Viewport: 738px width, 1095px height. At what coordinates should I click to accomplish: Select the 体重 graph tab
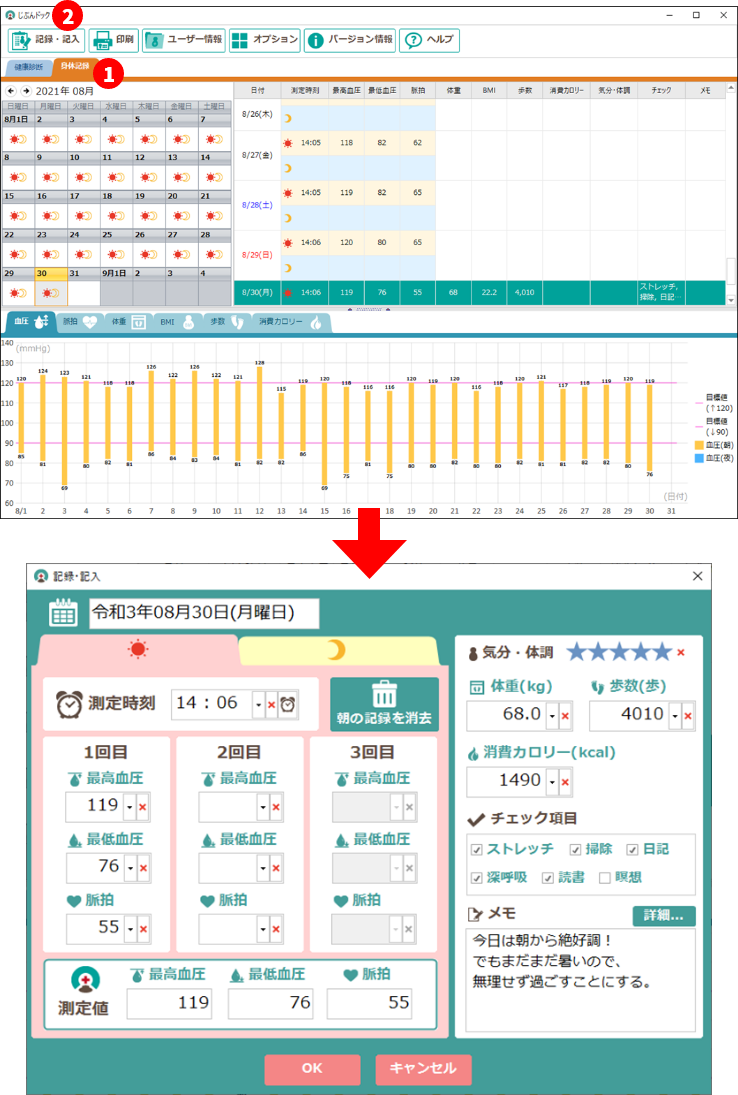[x=128, y=322]
